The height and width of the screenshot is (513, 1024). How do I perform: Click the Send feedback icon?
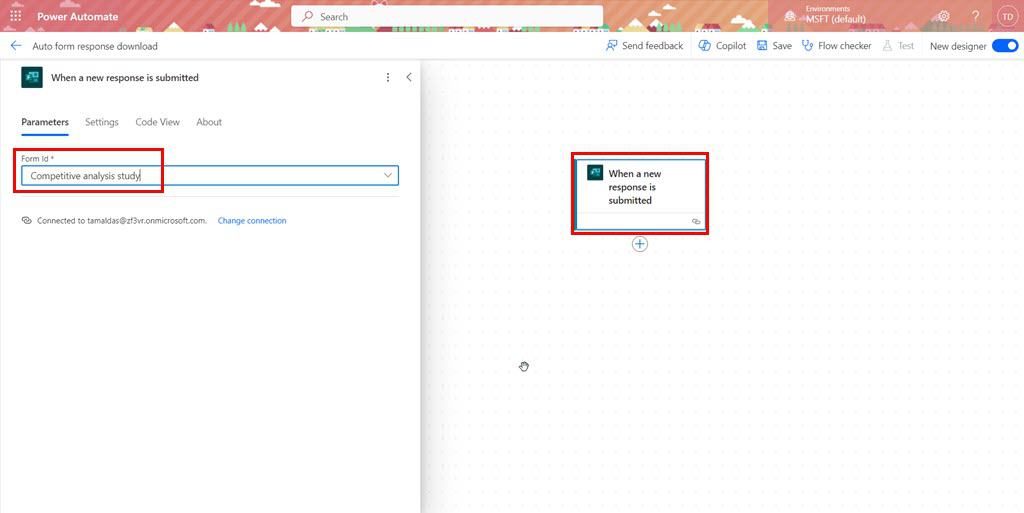click(x=612, y=46)
